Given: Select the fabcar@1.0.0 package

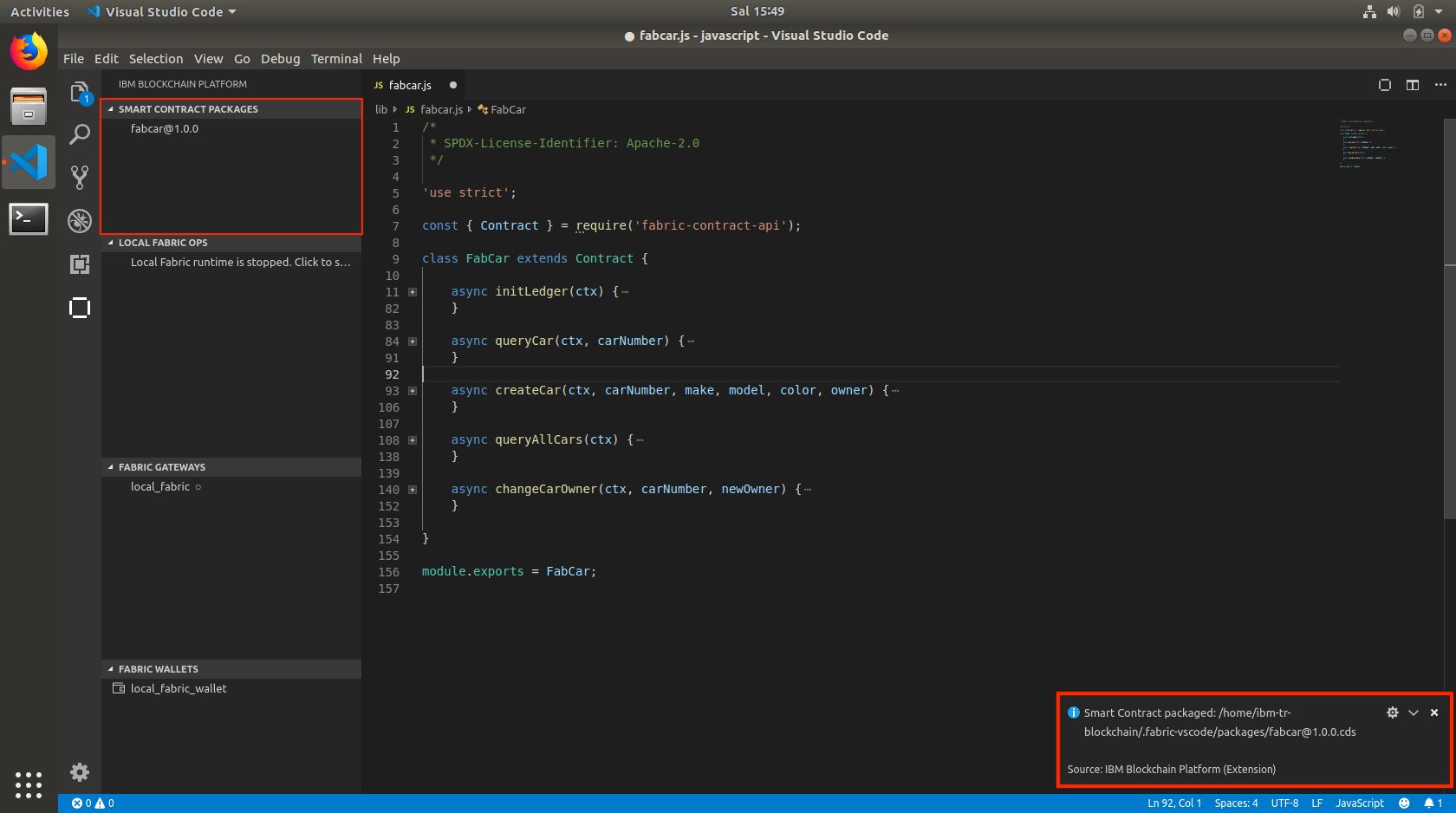Looking at the screenshot, I should pyautogui.click(x=231, y=128).
